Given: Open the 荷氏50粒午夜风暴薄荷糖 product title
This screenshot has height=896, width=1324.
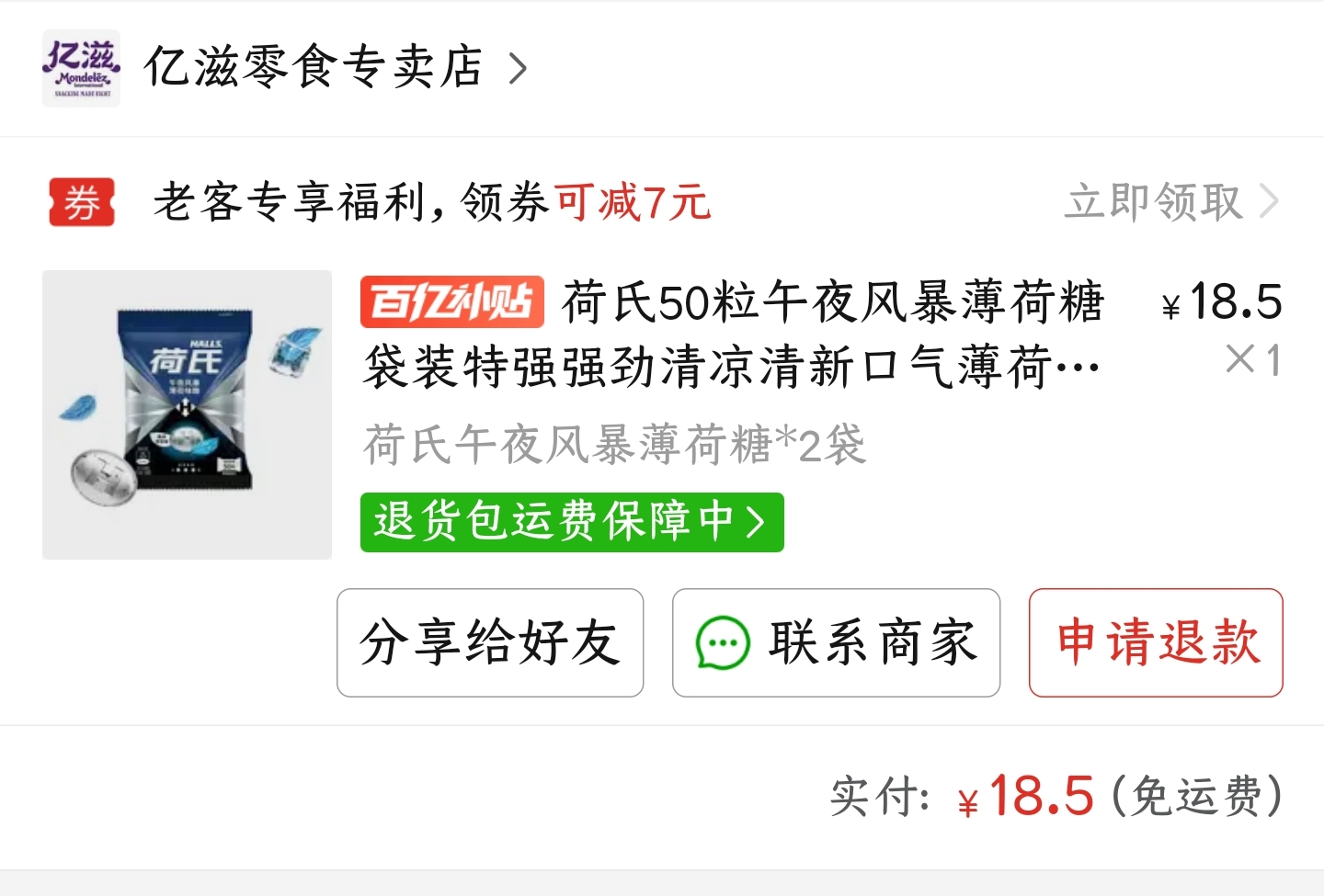Looking at the screenshot, I should (733, 335).
